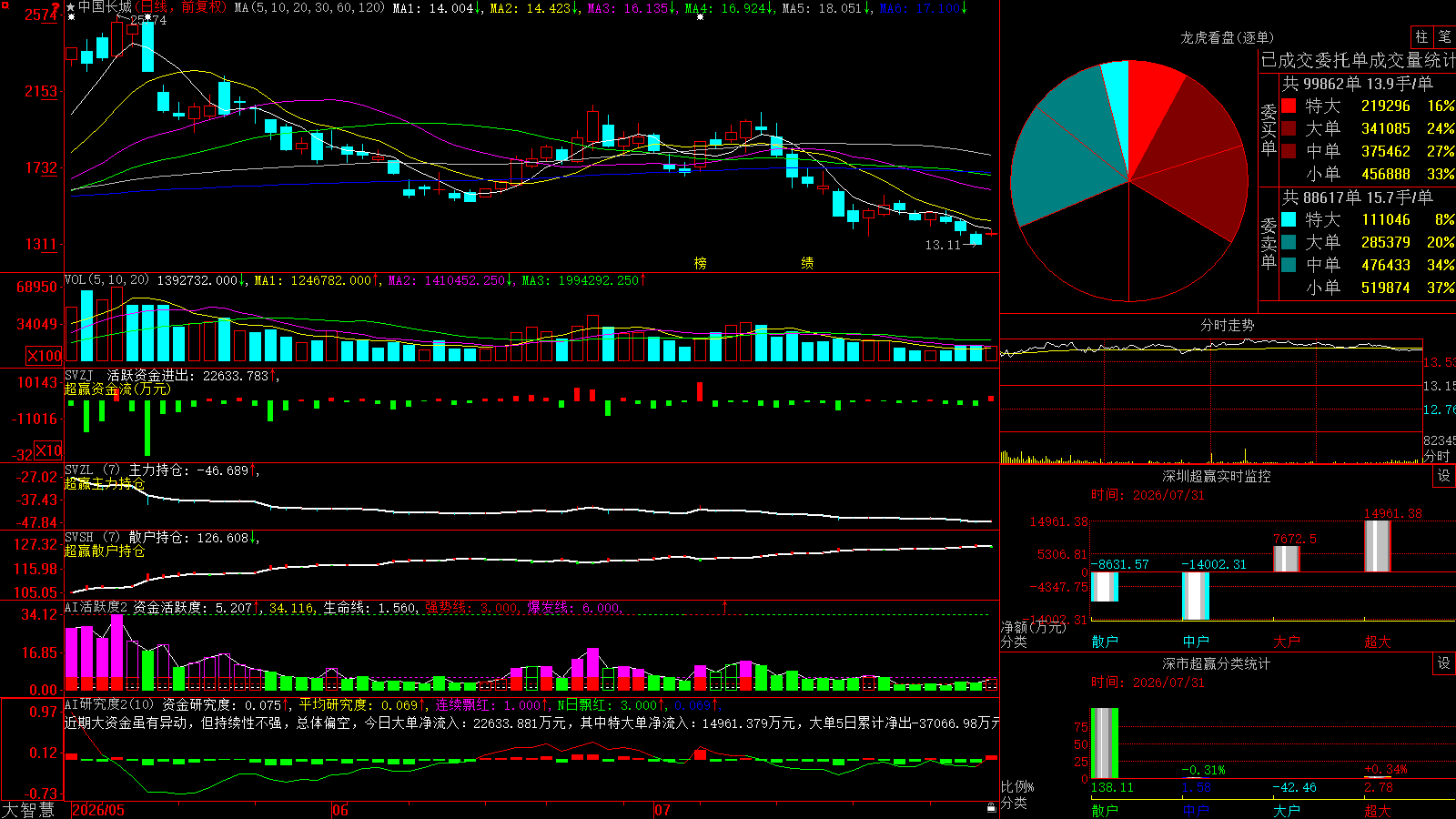Click the 绩 marker on the K-line chart

pyautogui.click(x=807, y=263)
